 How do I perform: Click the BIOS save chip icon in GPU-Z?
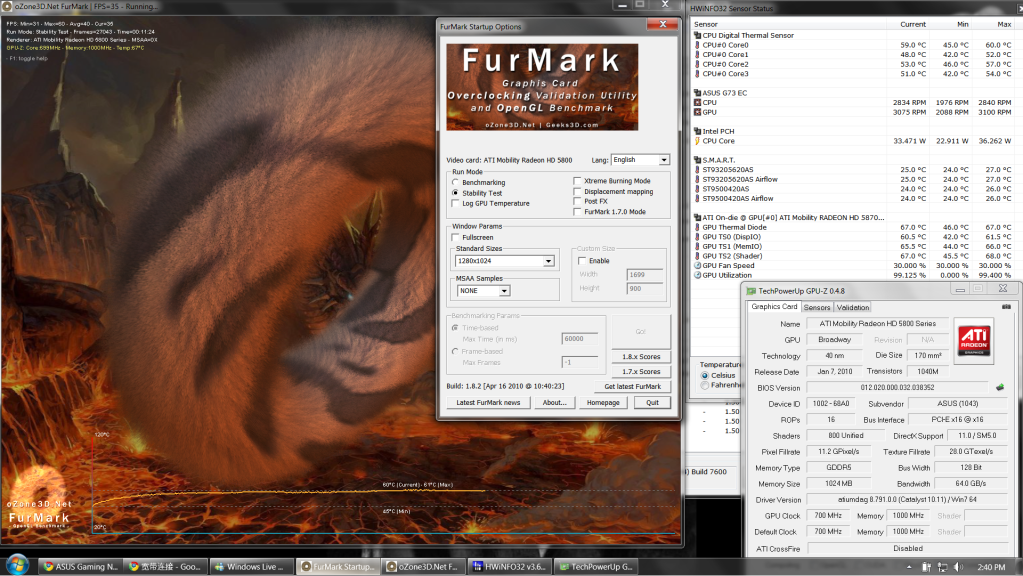999,388
